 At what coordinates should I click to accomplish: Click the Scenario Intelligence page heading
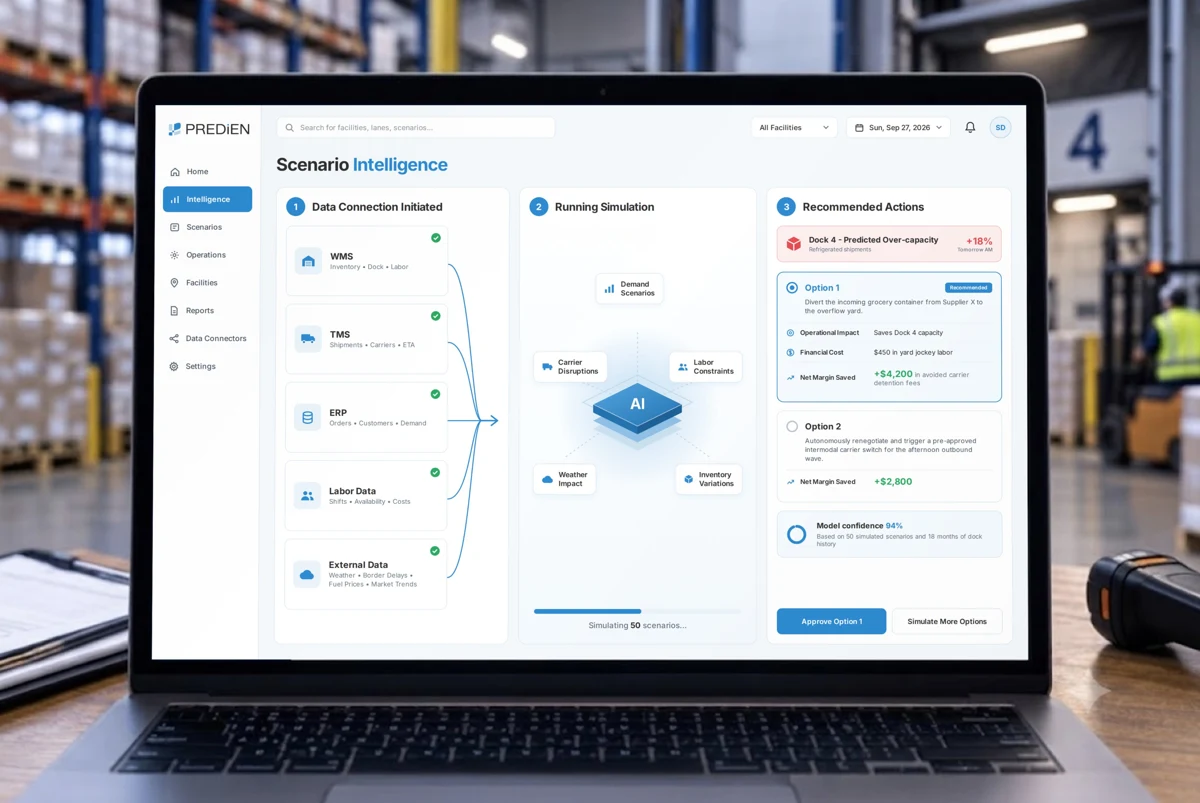coord(362,165)
